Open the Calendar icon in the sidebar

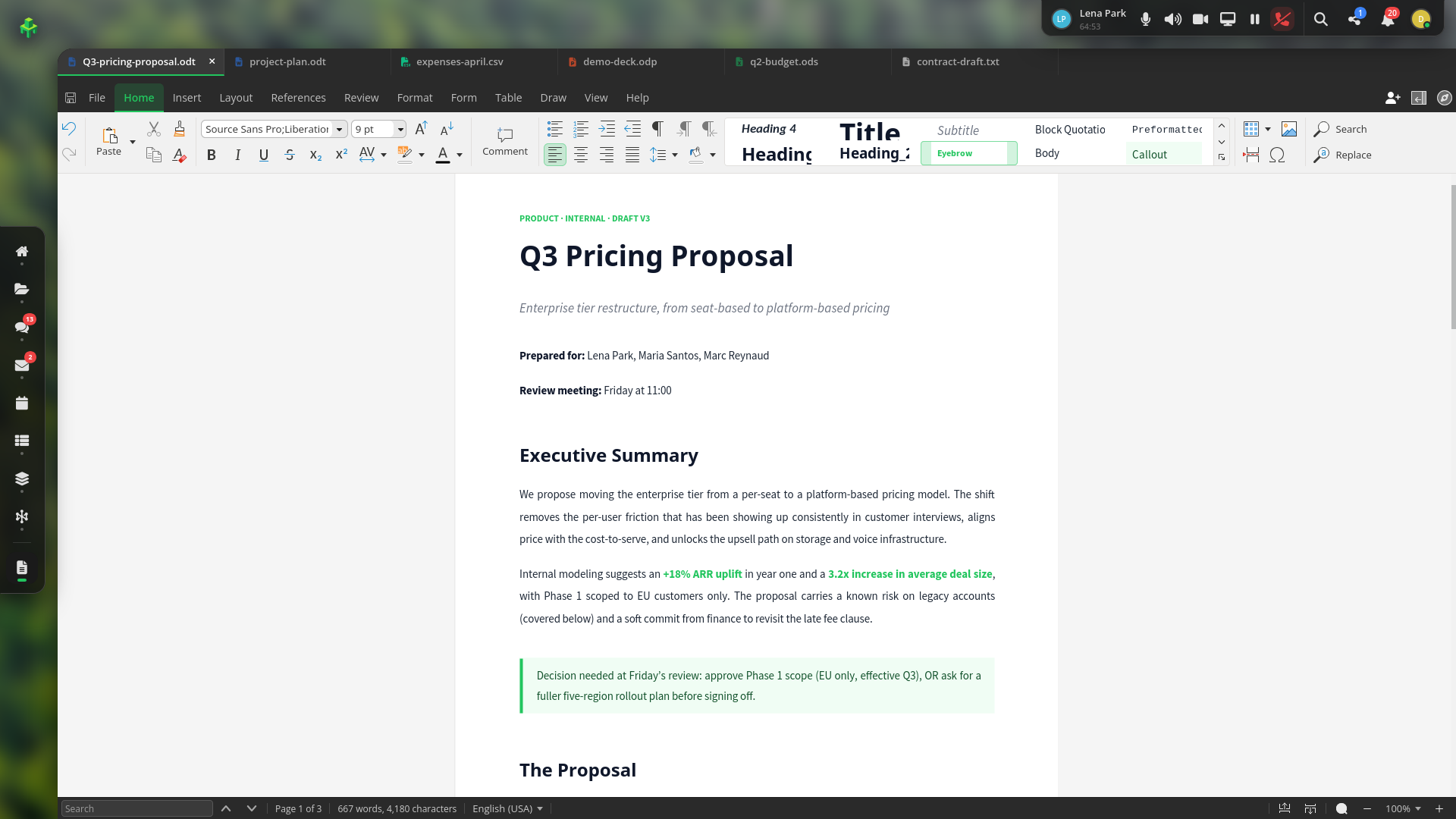(22, 403)
